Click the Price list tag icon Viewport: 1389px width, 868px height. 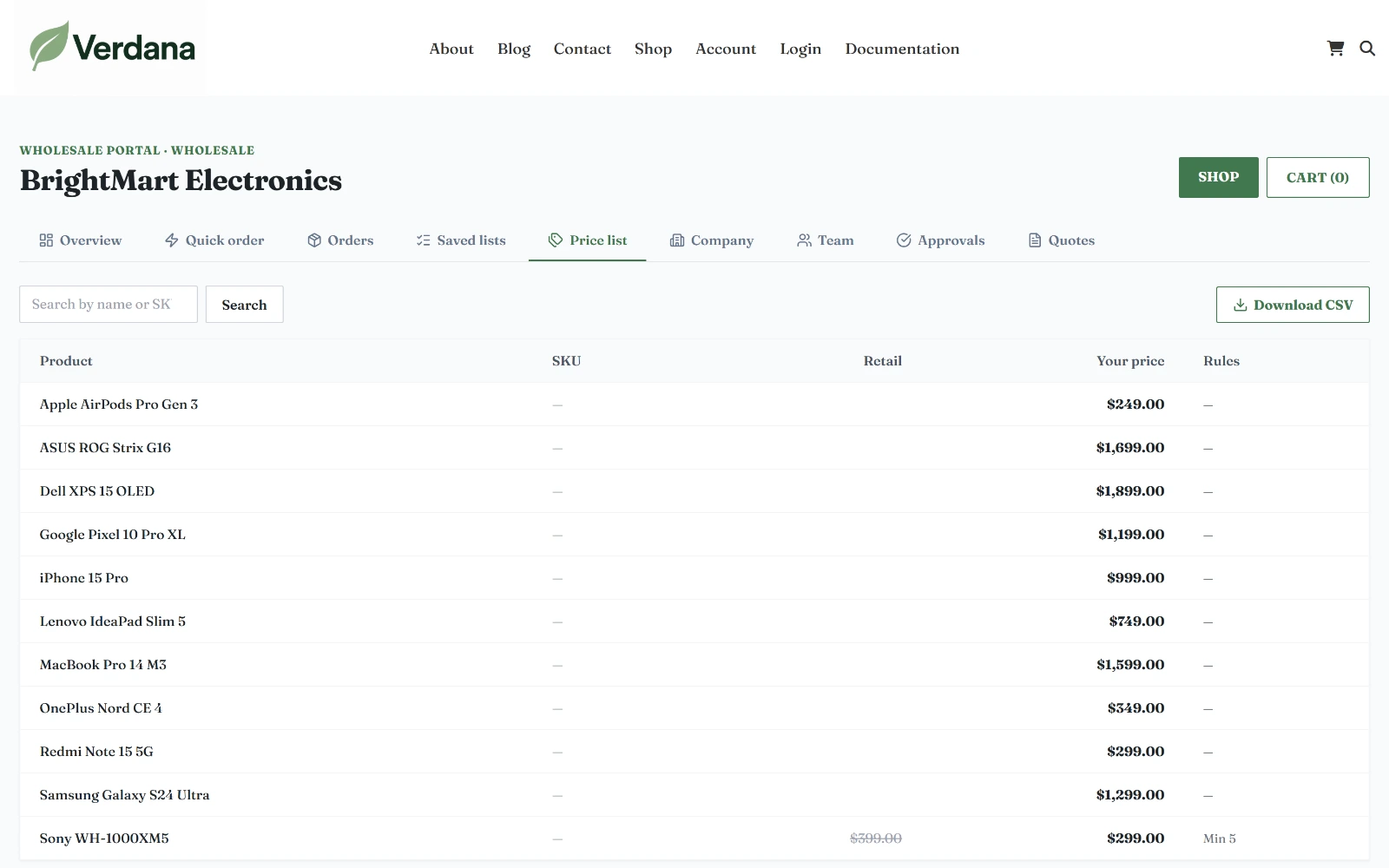[556, 240]
